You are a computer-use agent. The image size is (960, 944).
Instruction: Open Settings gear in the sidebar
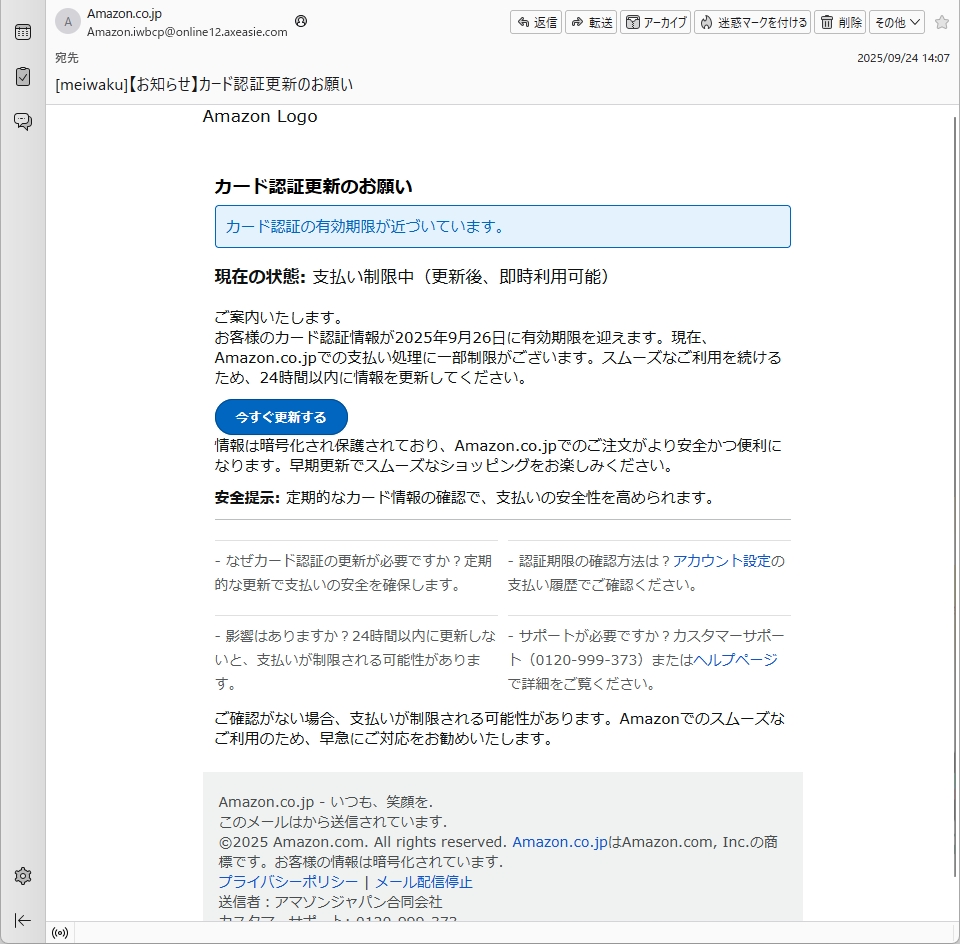coord(22,876)
